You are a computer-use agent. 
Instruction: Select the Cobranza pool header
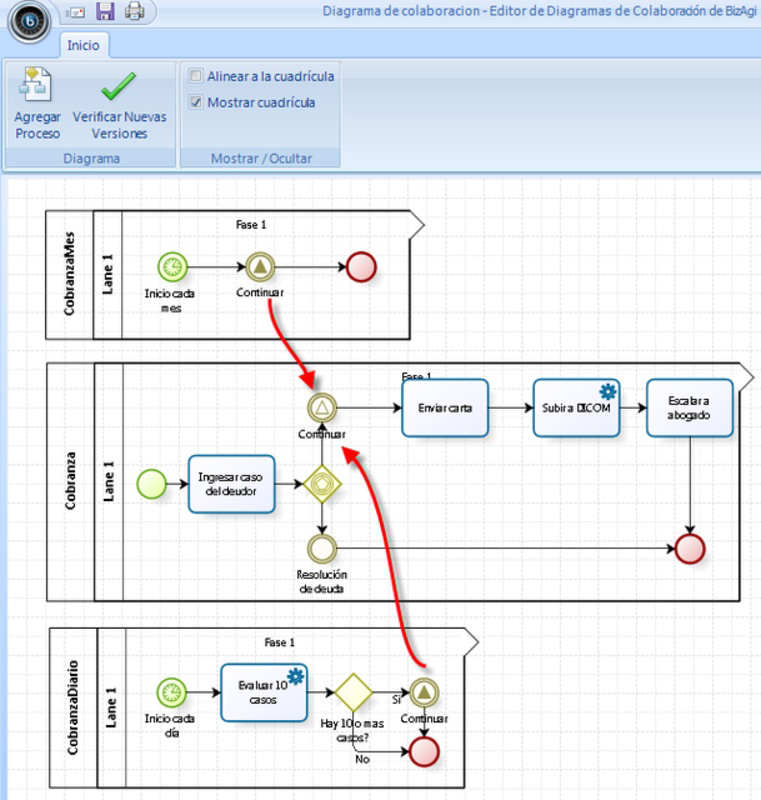point(70,482)
